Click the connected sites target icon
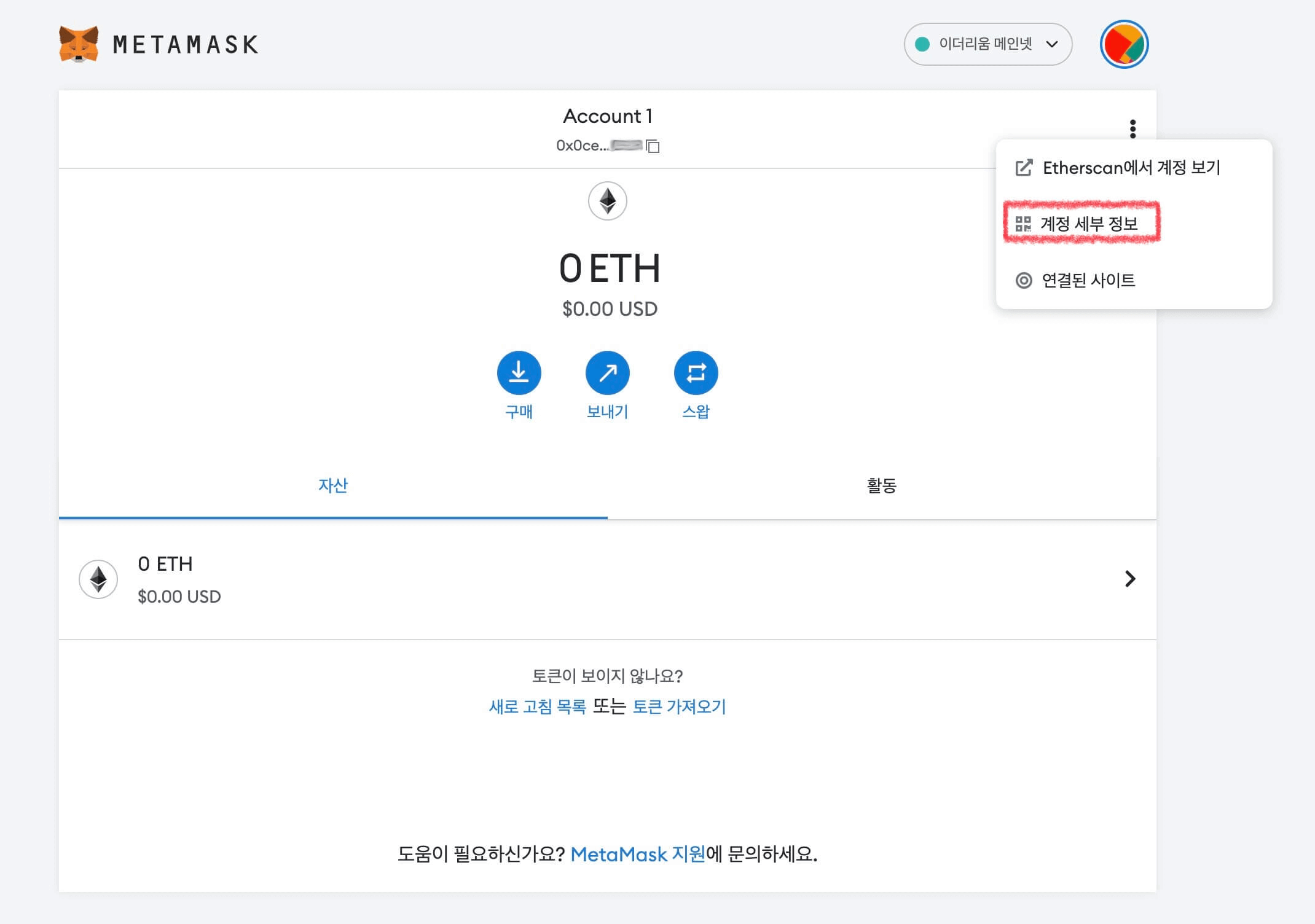This screenshot has height=924, width=1315. (x=1024, y=281)
